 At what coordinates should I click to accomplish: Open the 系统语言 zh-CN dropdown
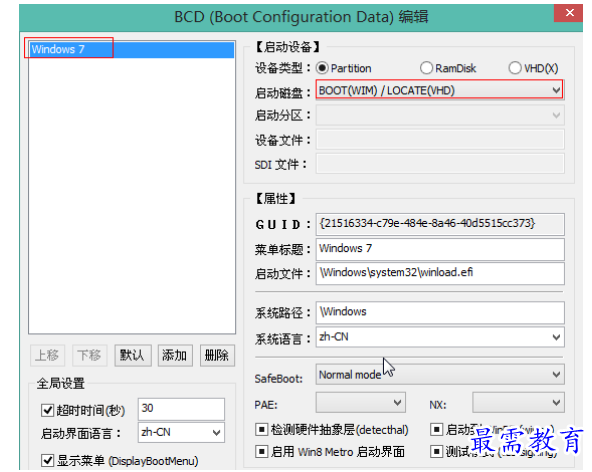[x=440, y=337]
